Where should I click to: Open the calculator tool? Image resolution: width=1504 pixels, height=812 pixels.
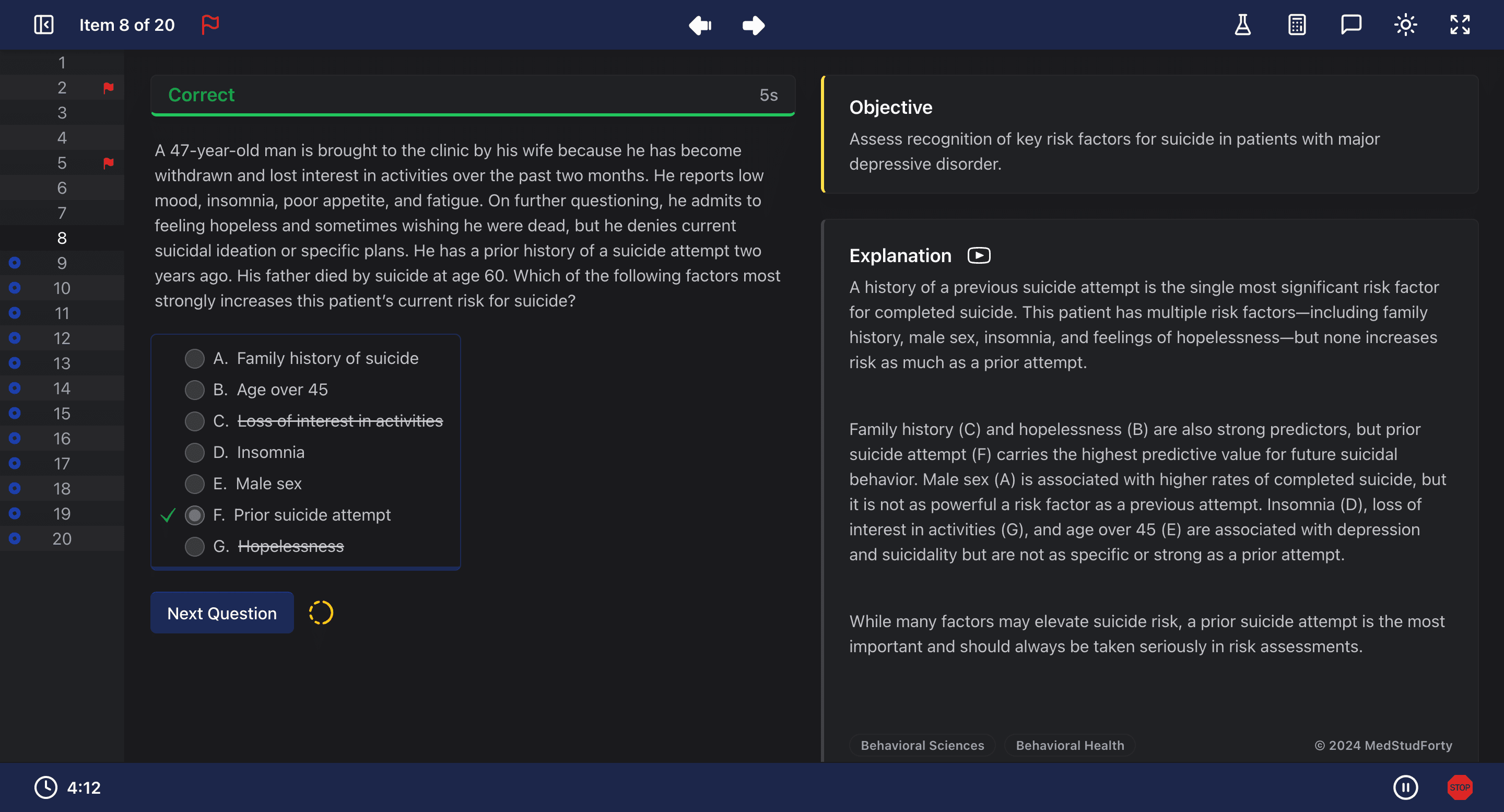1297,25
